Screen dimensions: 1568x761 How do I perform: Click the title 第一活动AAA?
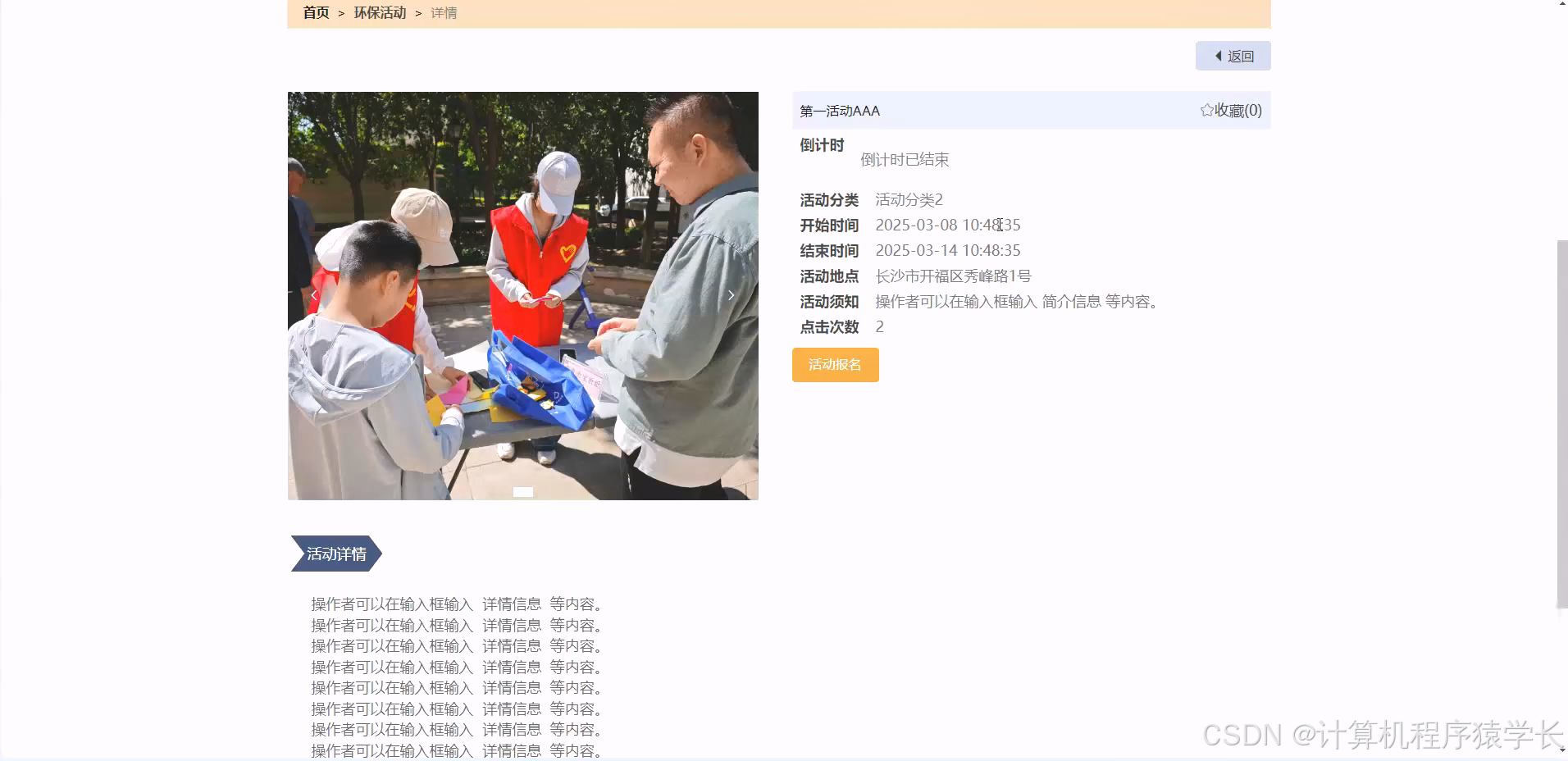(840, 111)
